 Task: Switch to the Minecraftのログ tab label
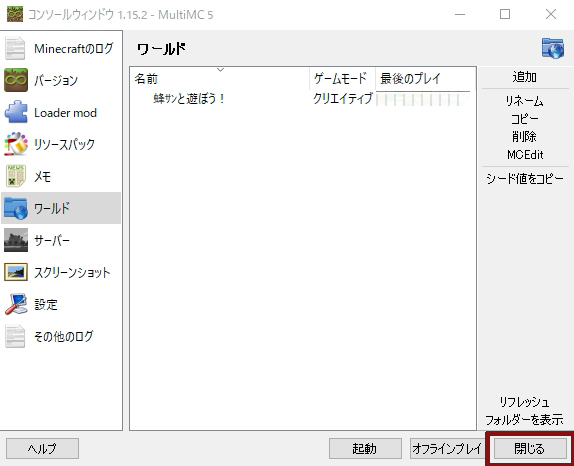click(x=74, y=48)
